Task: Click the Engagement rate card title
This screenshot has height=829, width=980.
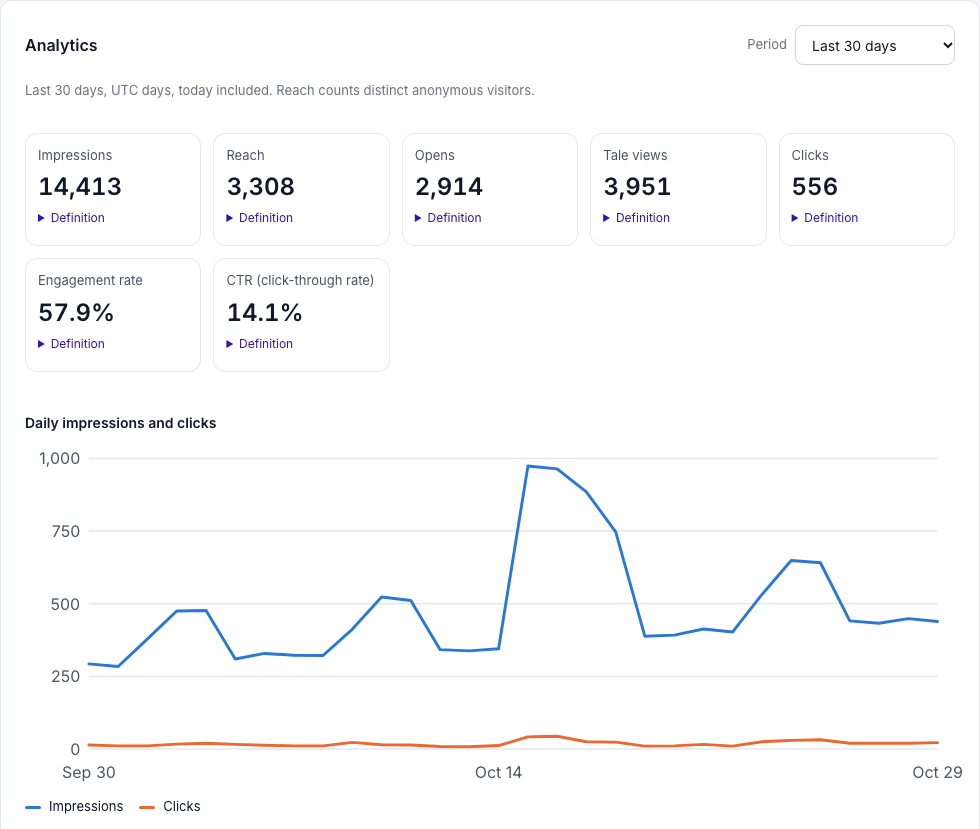Action: (x=90, y=280)
